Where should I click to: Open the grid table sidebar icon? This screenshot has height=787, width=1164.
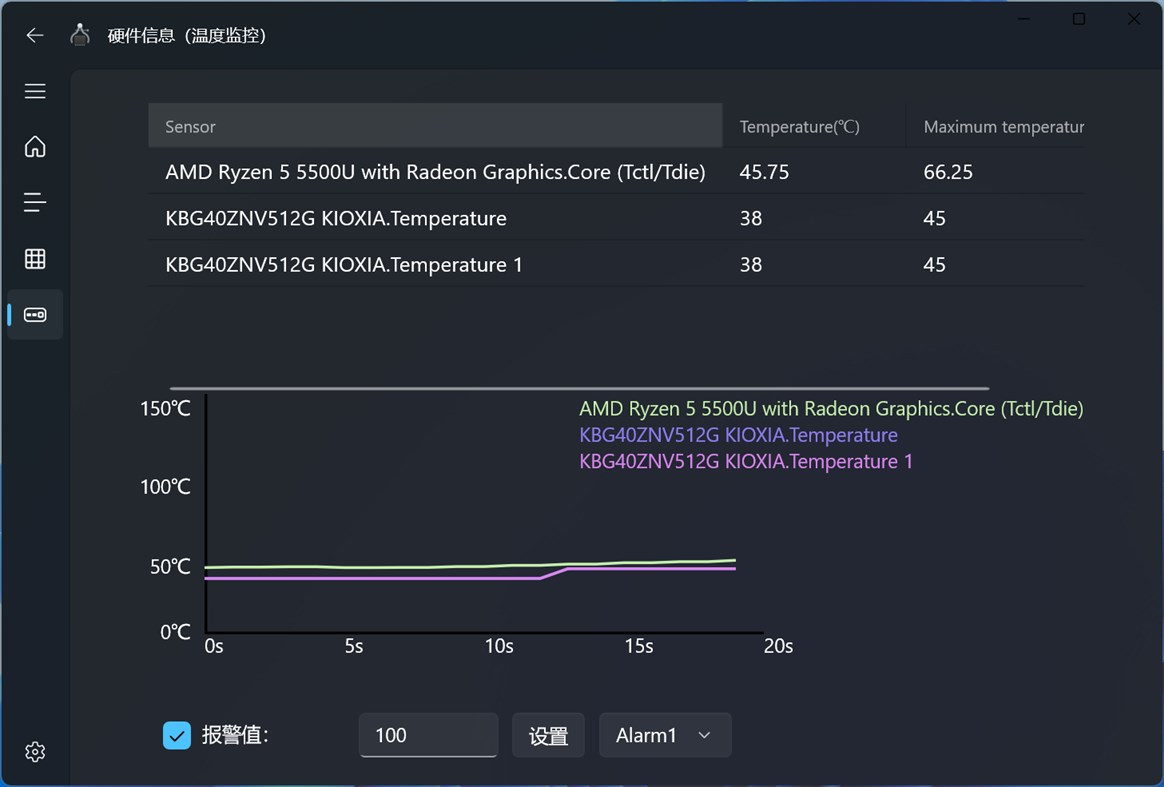click(x=35, y=259)
